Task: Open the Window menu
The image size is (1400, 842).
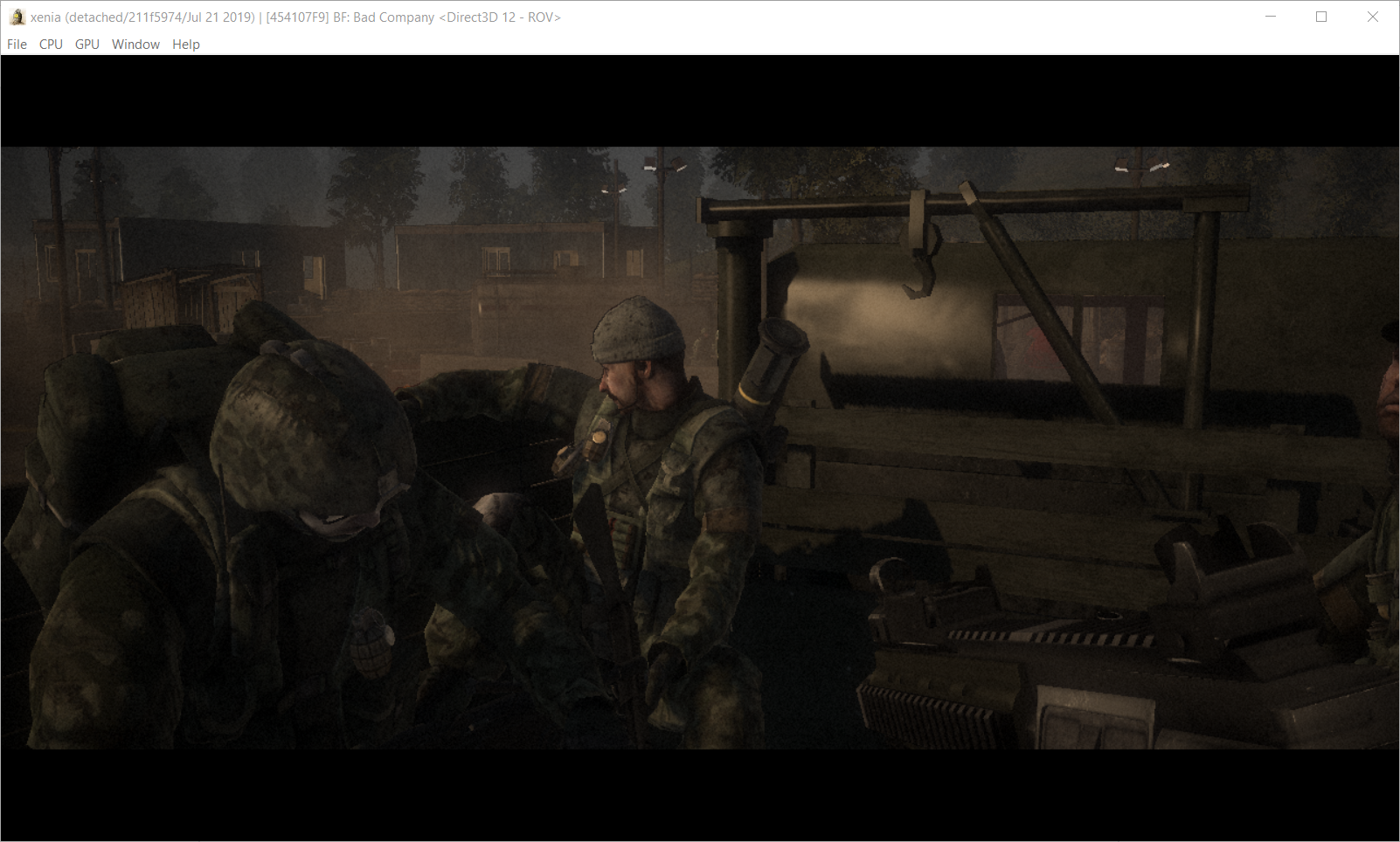Action: 135,44
